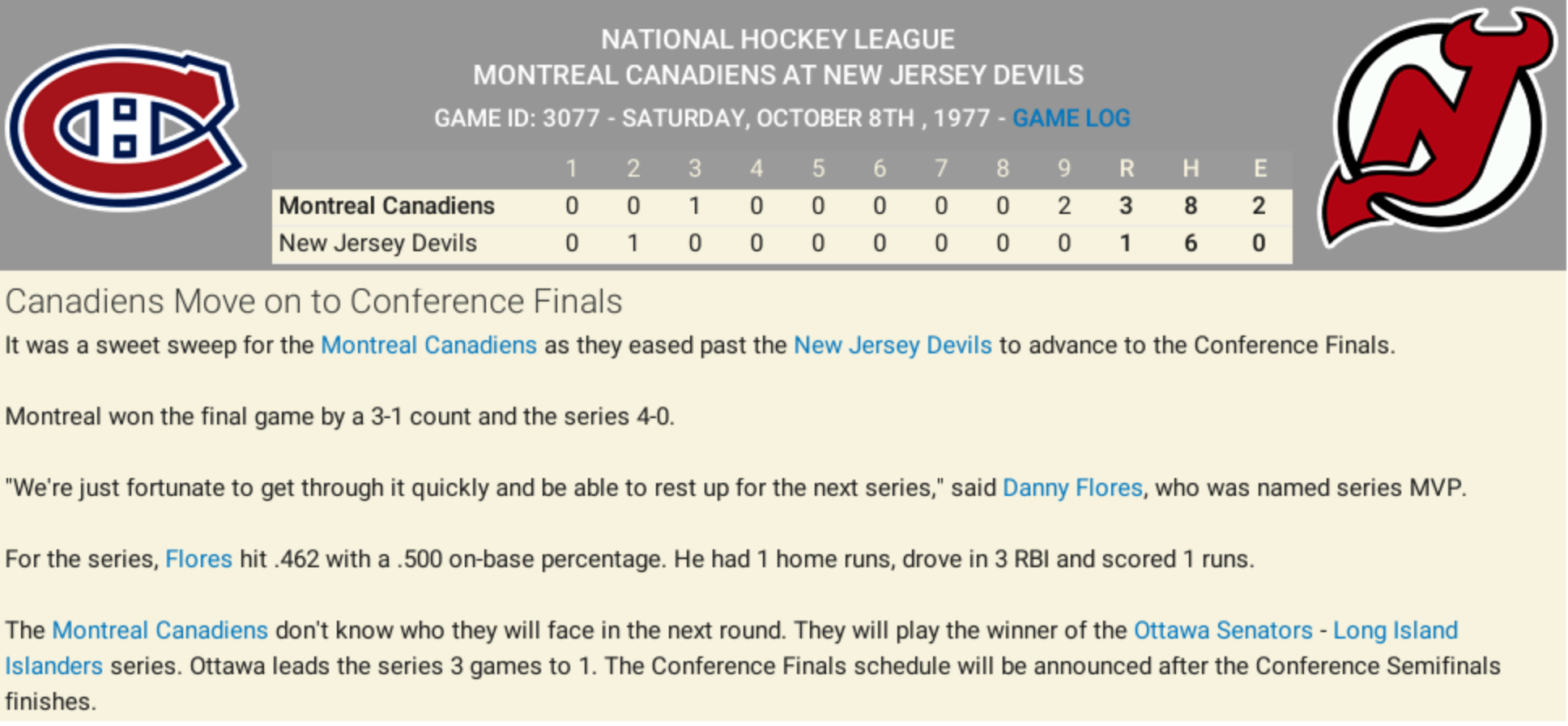Click Montreal's total hits value 8
The height and width of the screenshot is (726, 1568).
point(1190,206)
